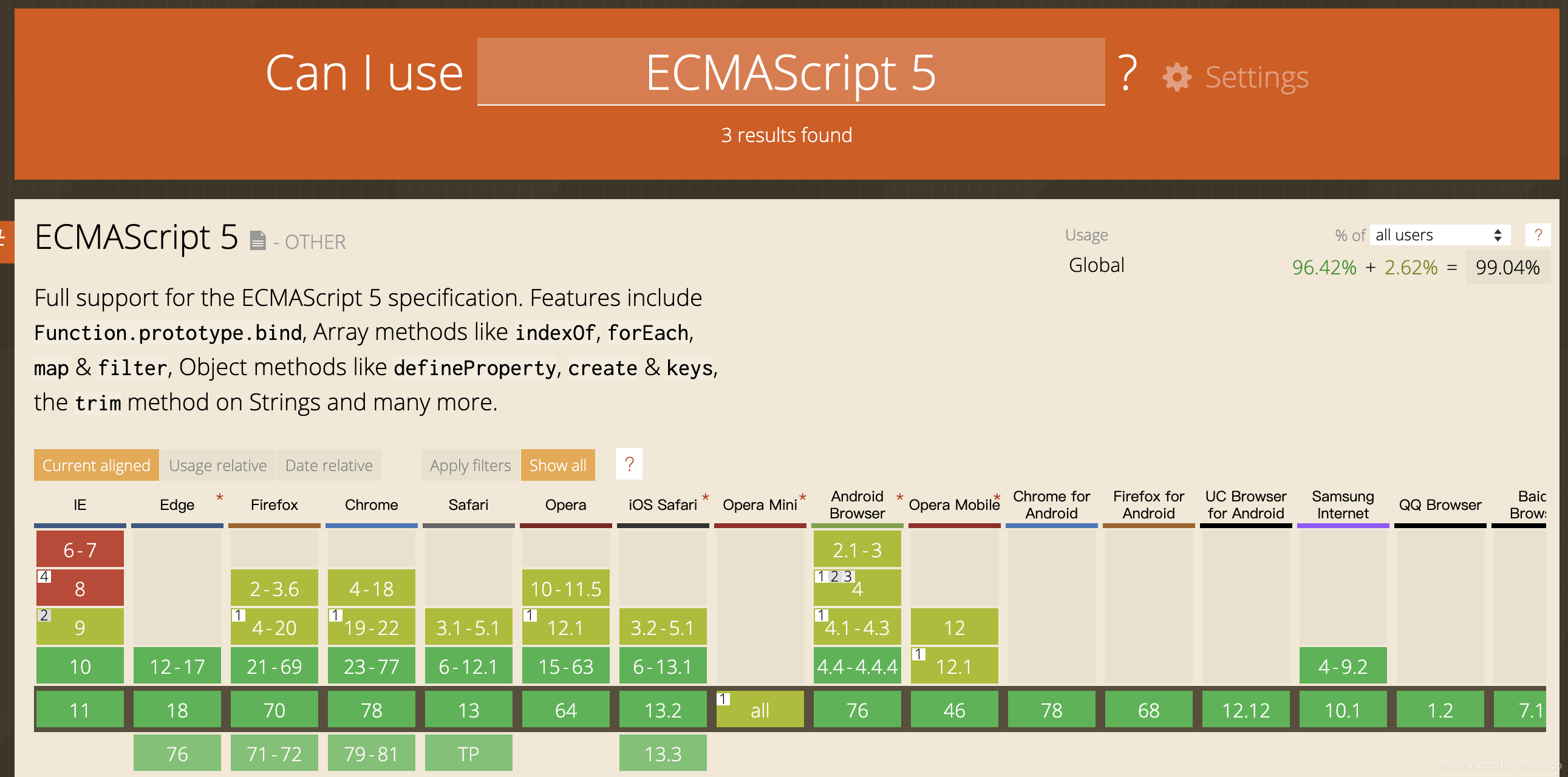Click the Chrome 78 green support cell
The height and width of the screenshot is (777, 1568).
(371, 710)
